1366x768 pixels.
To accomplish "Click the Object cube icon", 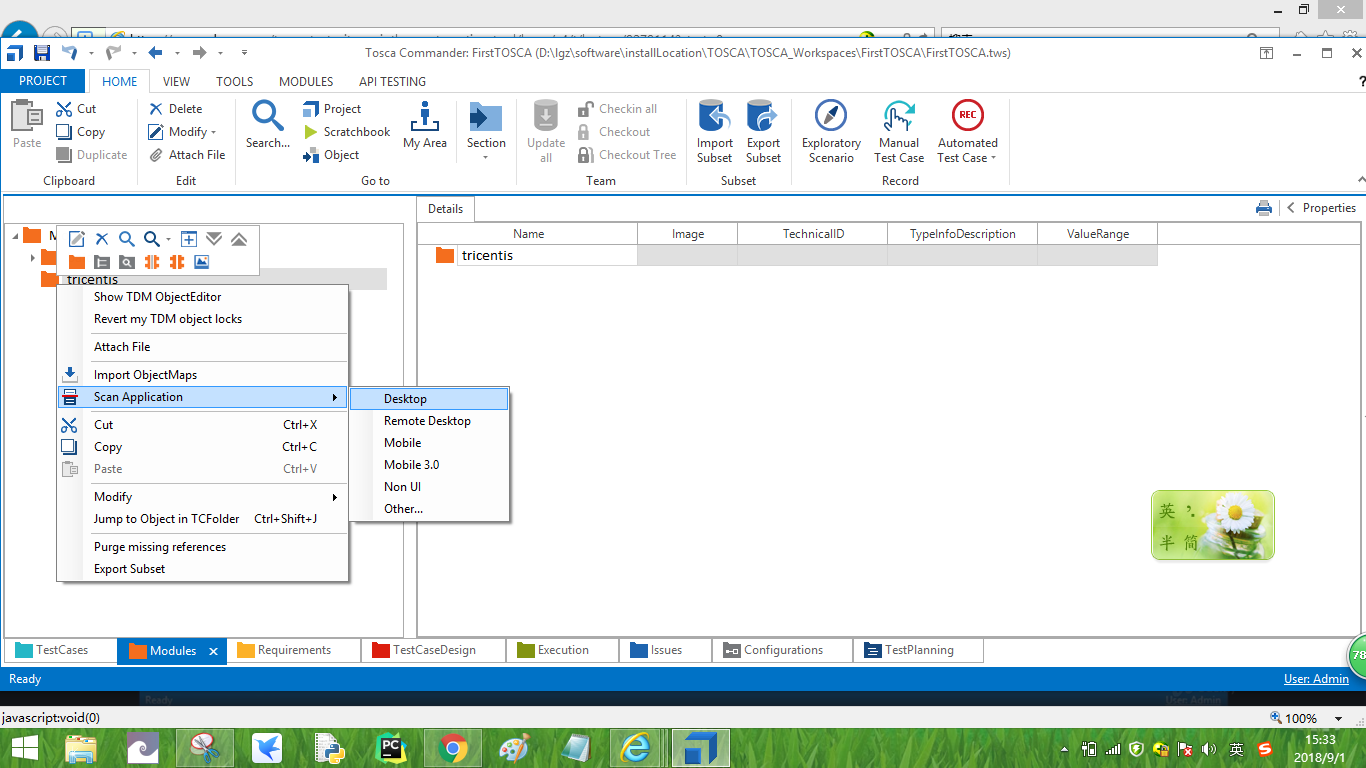I will (310, 155).
